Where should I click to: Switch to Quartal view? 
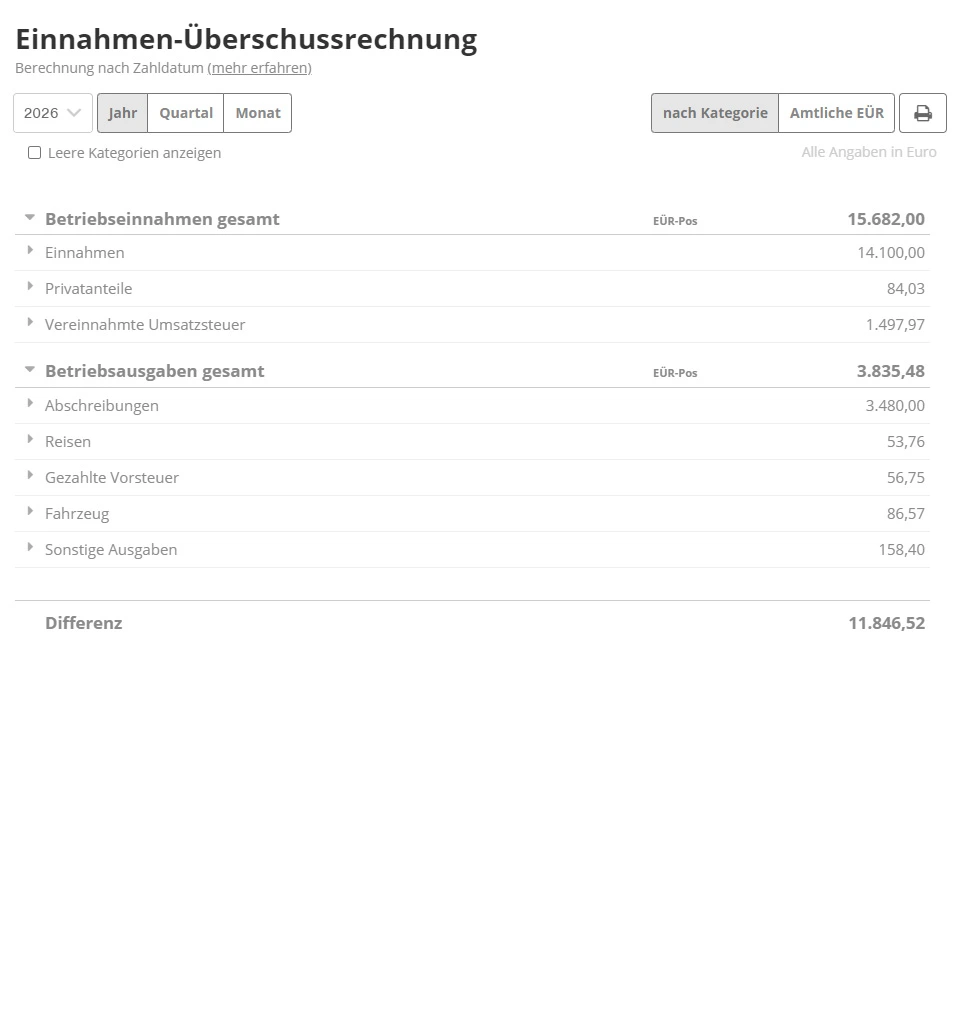[186, 113]
